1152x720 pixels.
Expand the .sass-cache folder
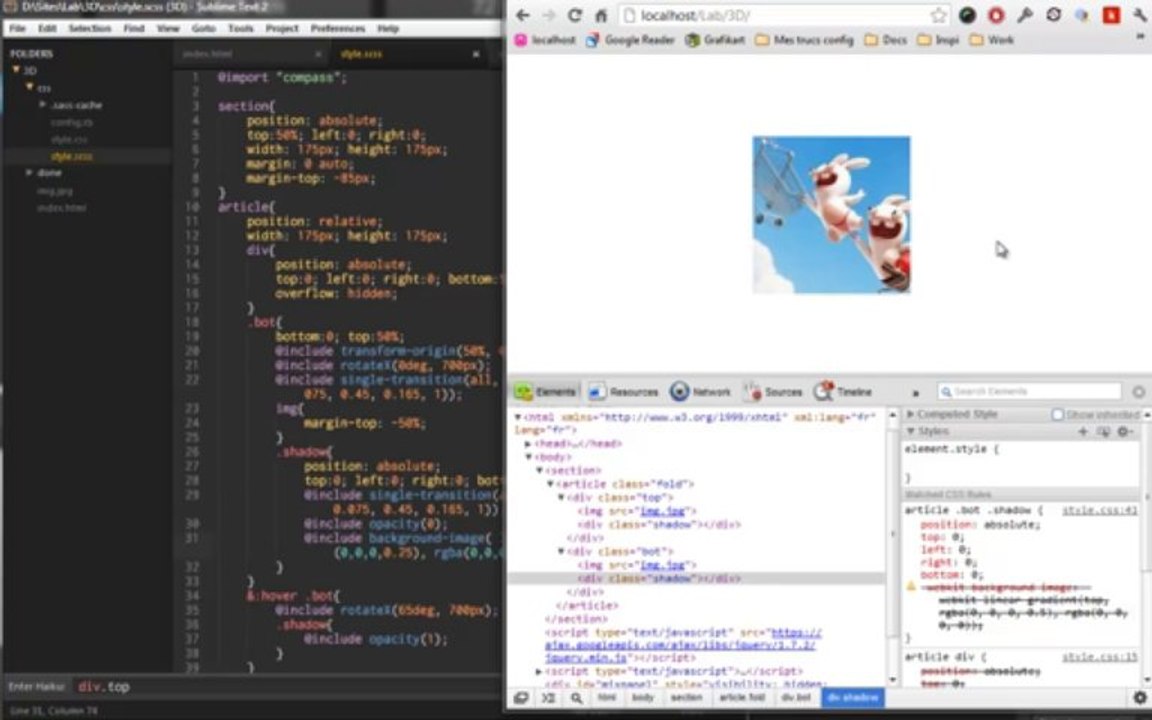tap(43, 105)
